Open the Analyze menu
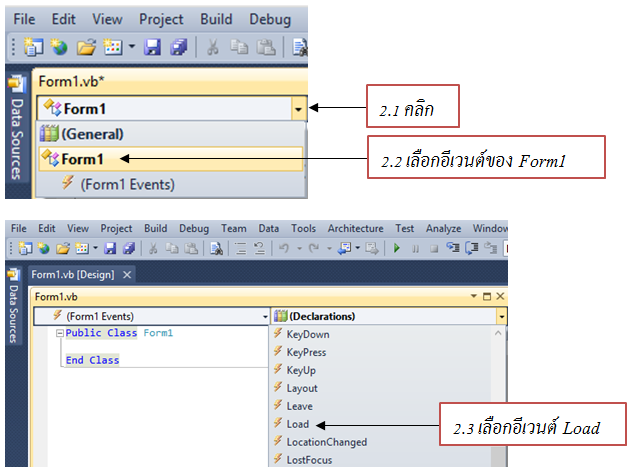Screen dimensions: 644x473 coord(443,228)
